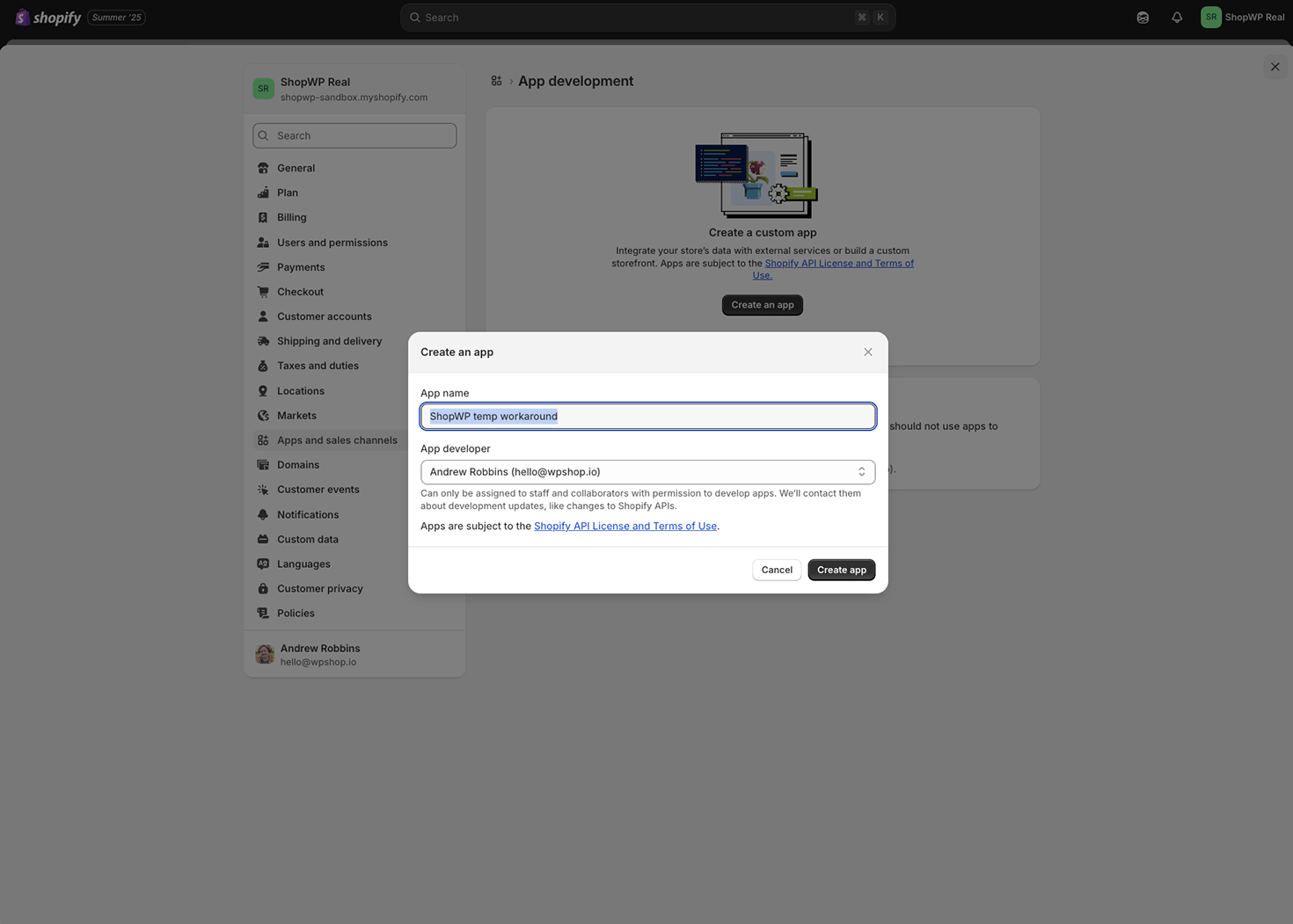Click the breadcrumb apps grid icon
This screenshot has width=1293, height=924.
click(497, 81)
